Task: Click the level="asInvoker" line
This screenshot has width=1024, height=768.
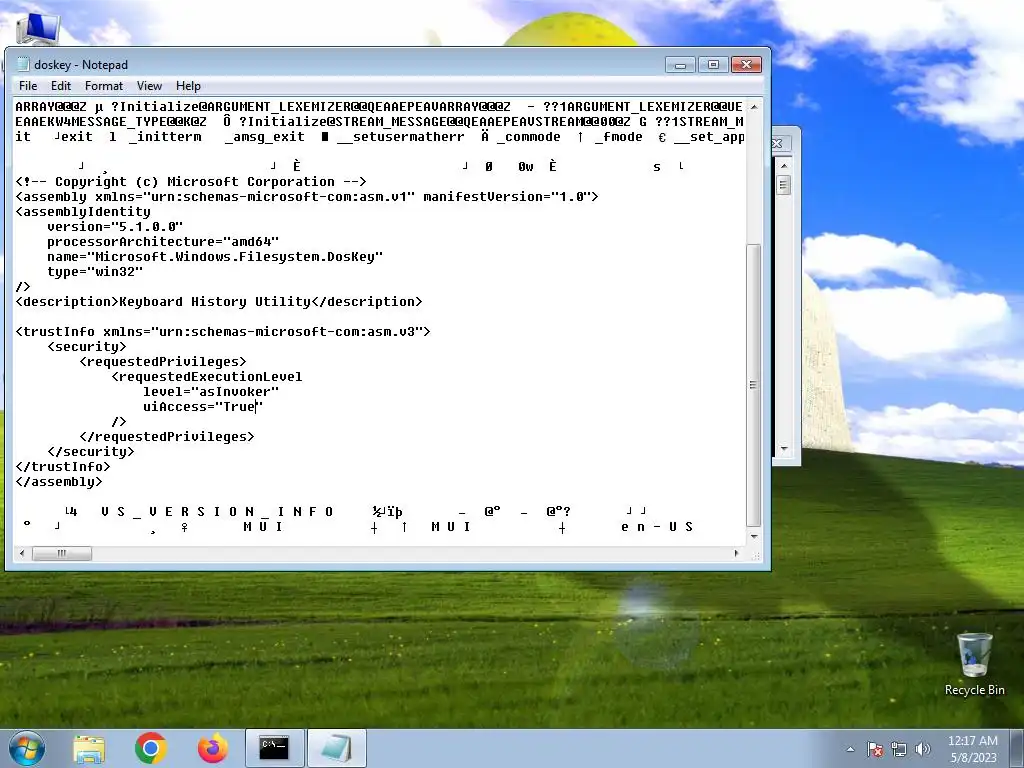Action: point(211,392)
